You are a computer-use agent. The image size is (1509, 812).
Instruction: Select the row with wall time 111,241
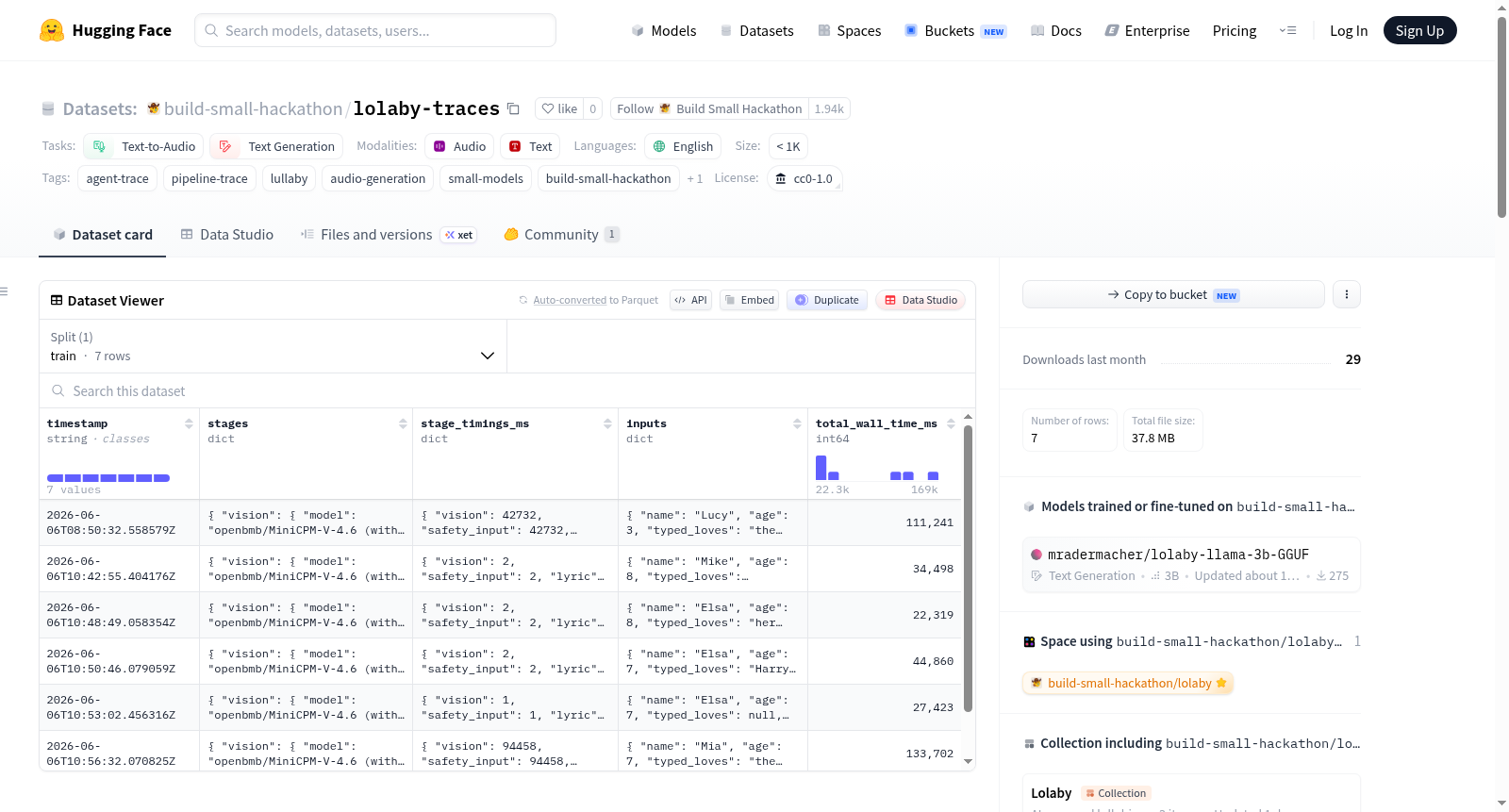click(x=500, y=522)
